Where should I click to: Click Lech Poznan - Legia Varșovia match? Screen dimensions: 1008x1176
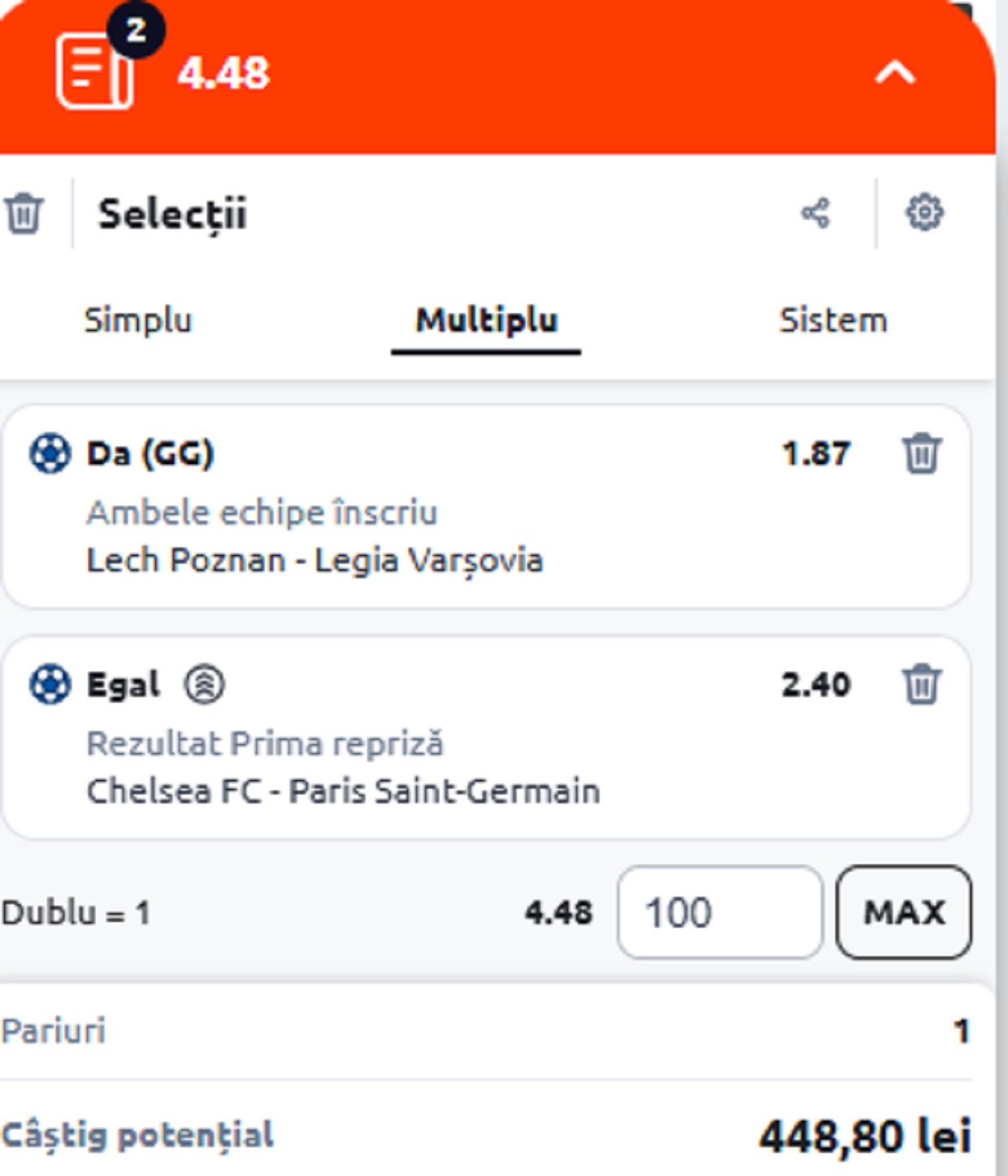(315, 561)
